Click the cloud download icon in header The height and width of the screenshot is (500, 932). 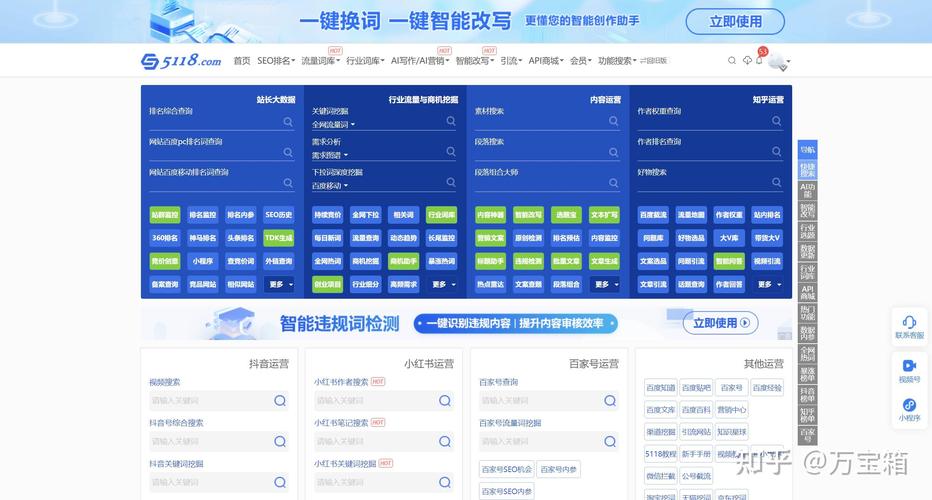click(747, 61)
